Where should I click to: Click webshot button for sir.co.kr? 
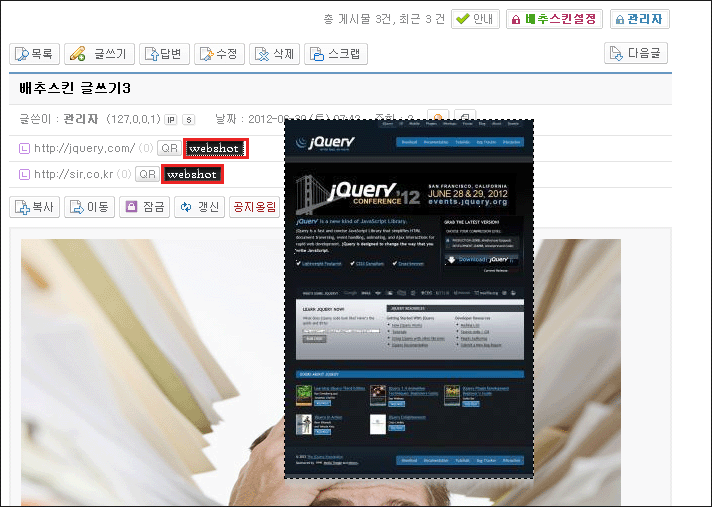point(192,174)
